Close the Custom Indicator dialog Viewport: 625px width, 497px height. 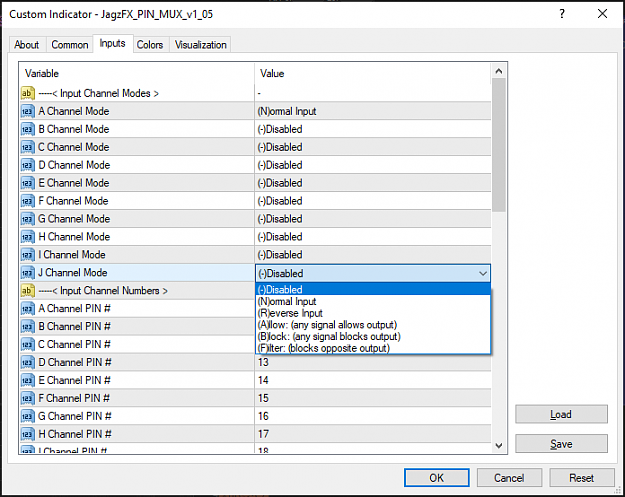(602, 14)
